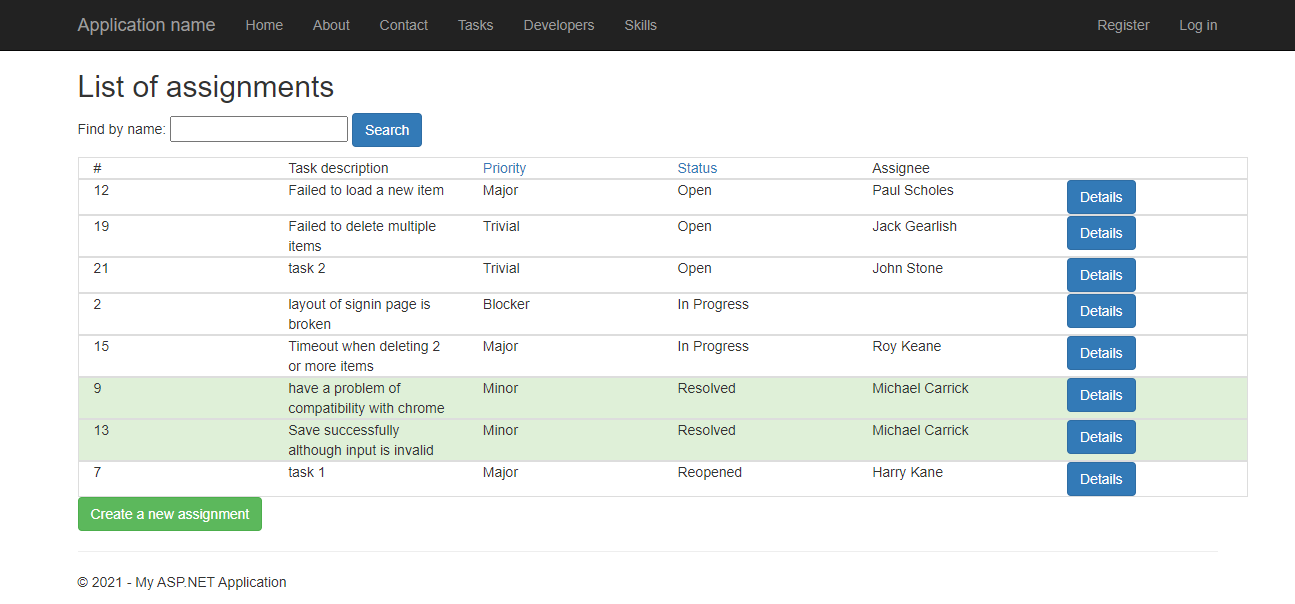Click 'layout of signin page is broken'
The width and height of the screenshot is (1295, 604).
coord(359,314)
